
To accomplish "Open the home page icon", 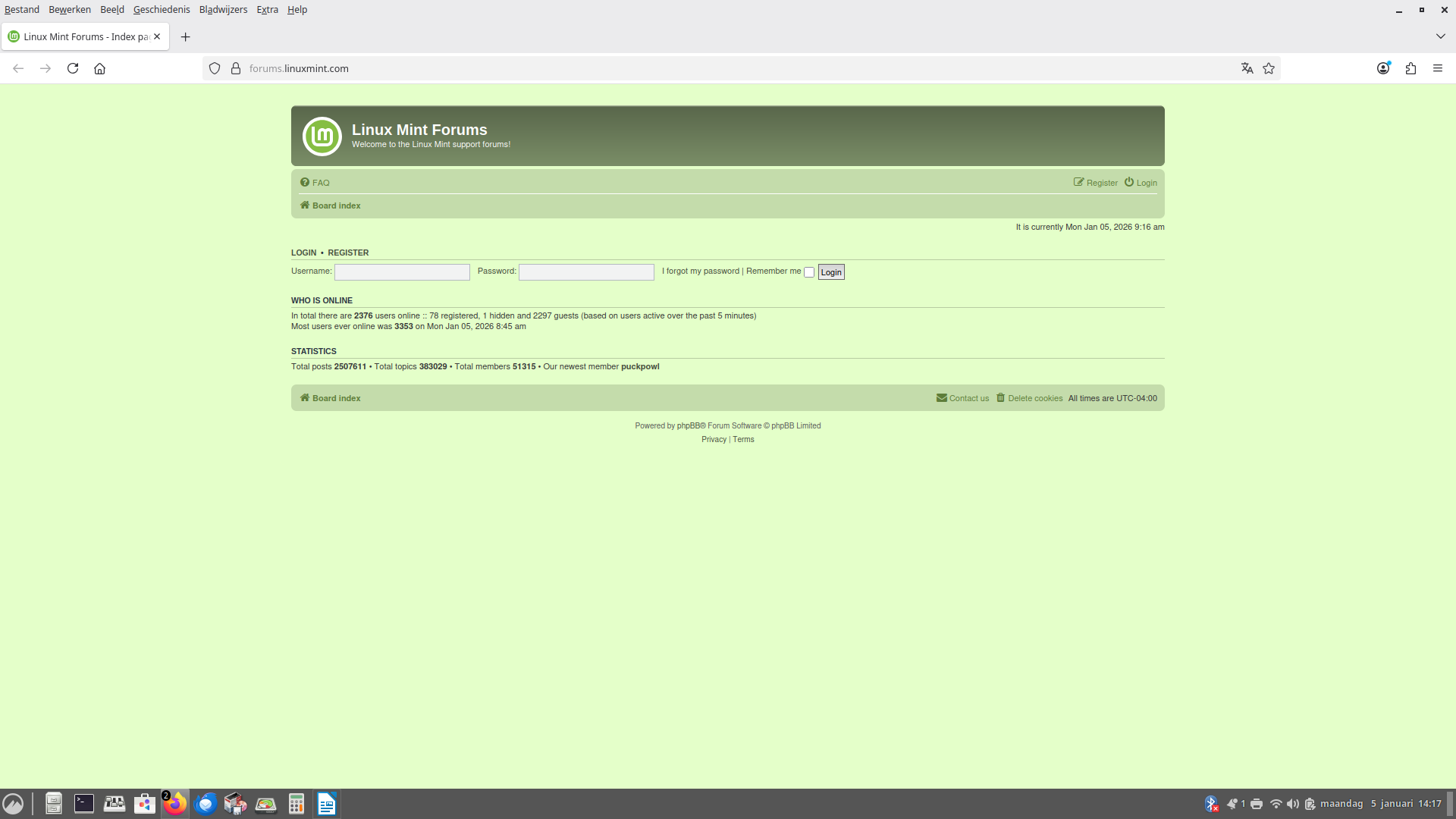I will pos(99,68).
